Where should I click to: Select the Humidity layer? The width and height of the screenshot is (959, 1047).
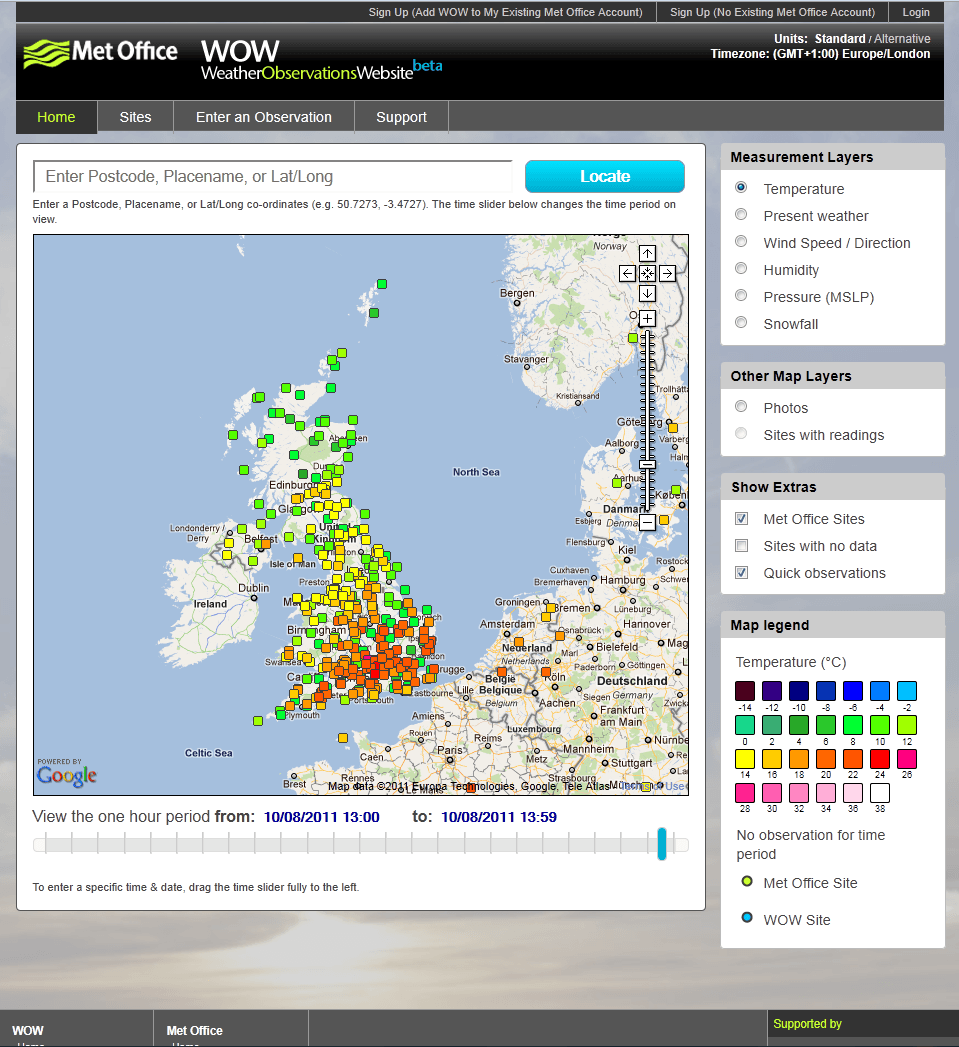pyautogui.click(x=741, y=268)
